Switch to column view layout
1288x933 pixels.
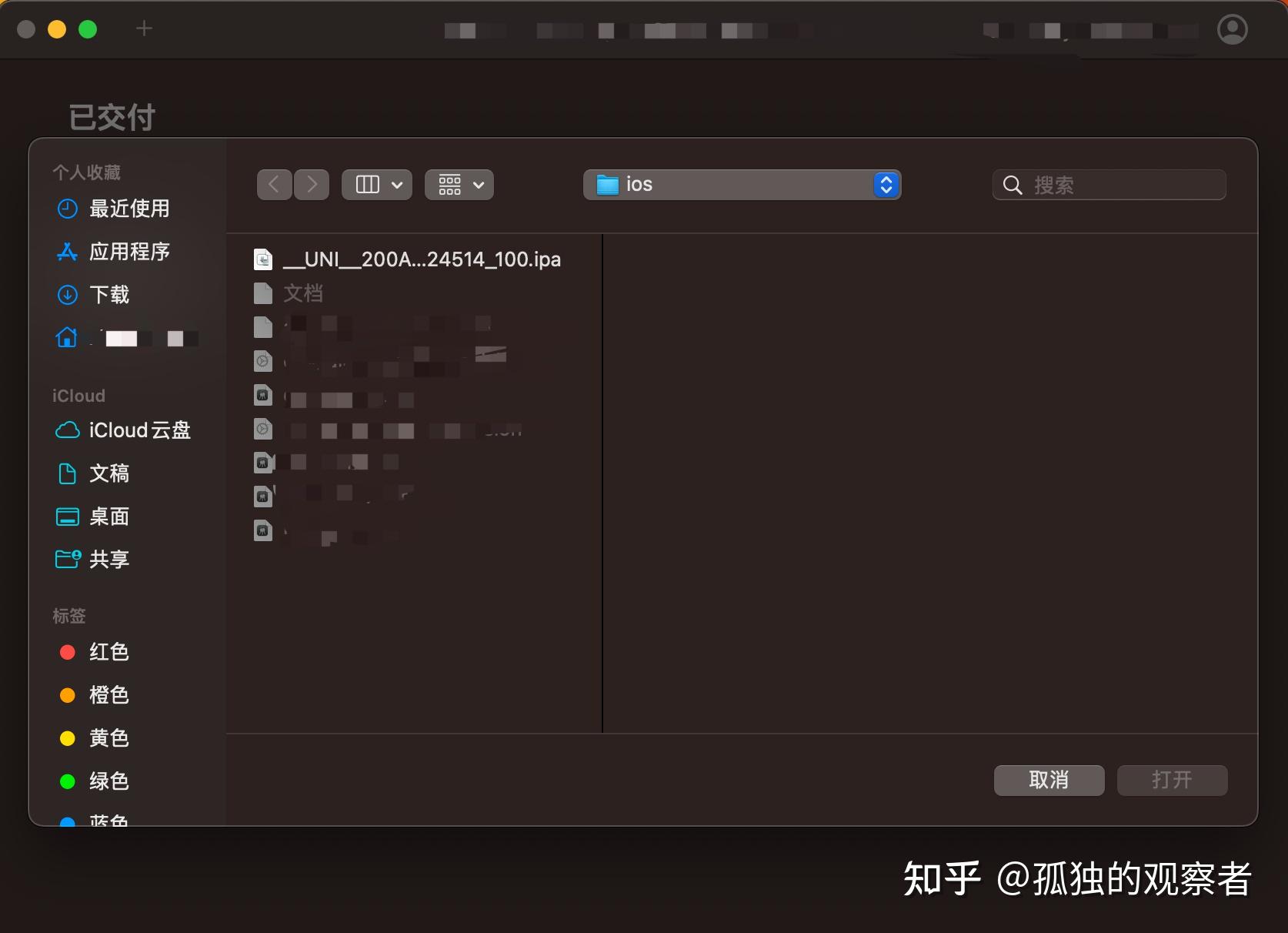click(x=368, y=184)
